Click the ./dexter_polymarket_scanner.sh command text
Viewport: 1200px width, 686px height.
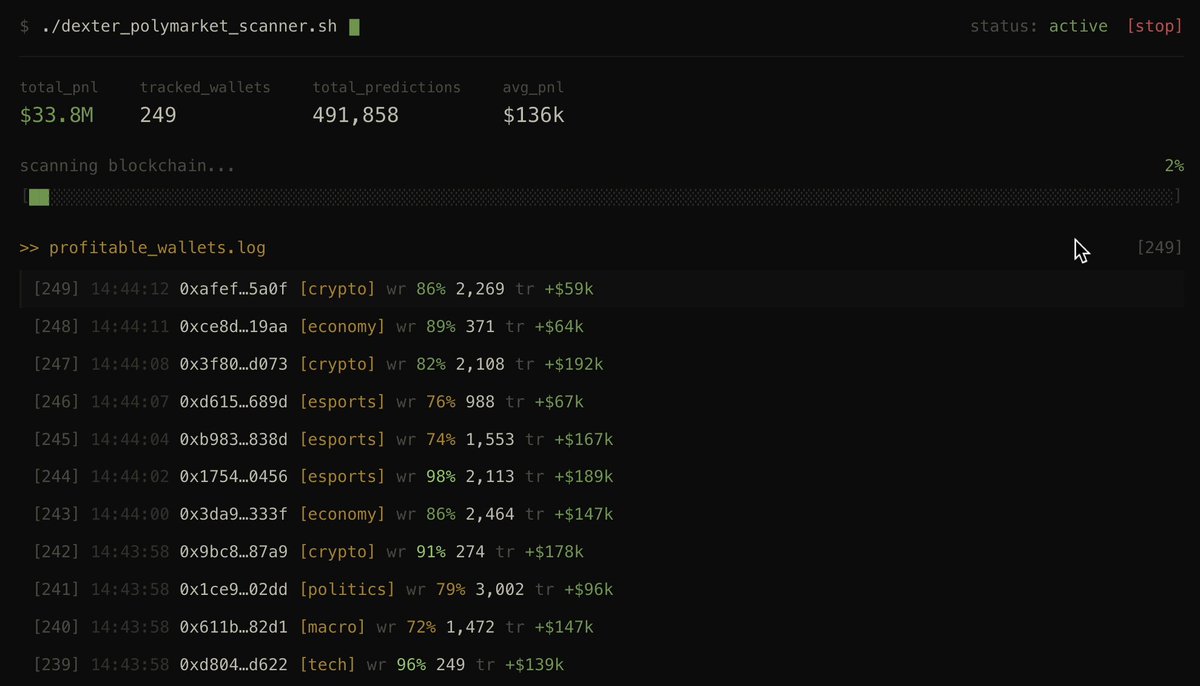(190, 27)
